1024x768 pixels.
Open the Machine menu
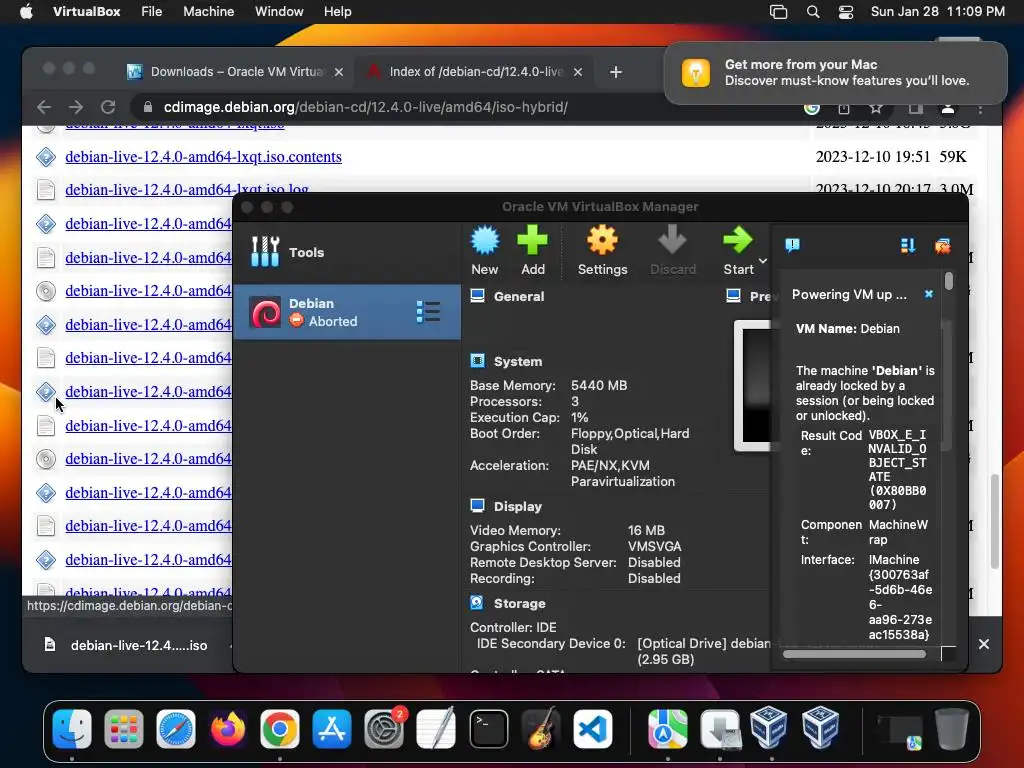click(x=208, y=12)
